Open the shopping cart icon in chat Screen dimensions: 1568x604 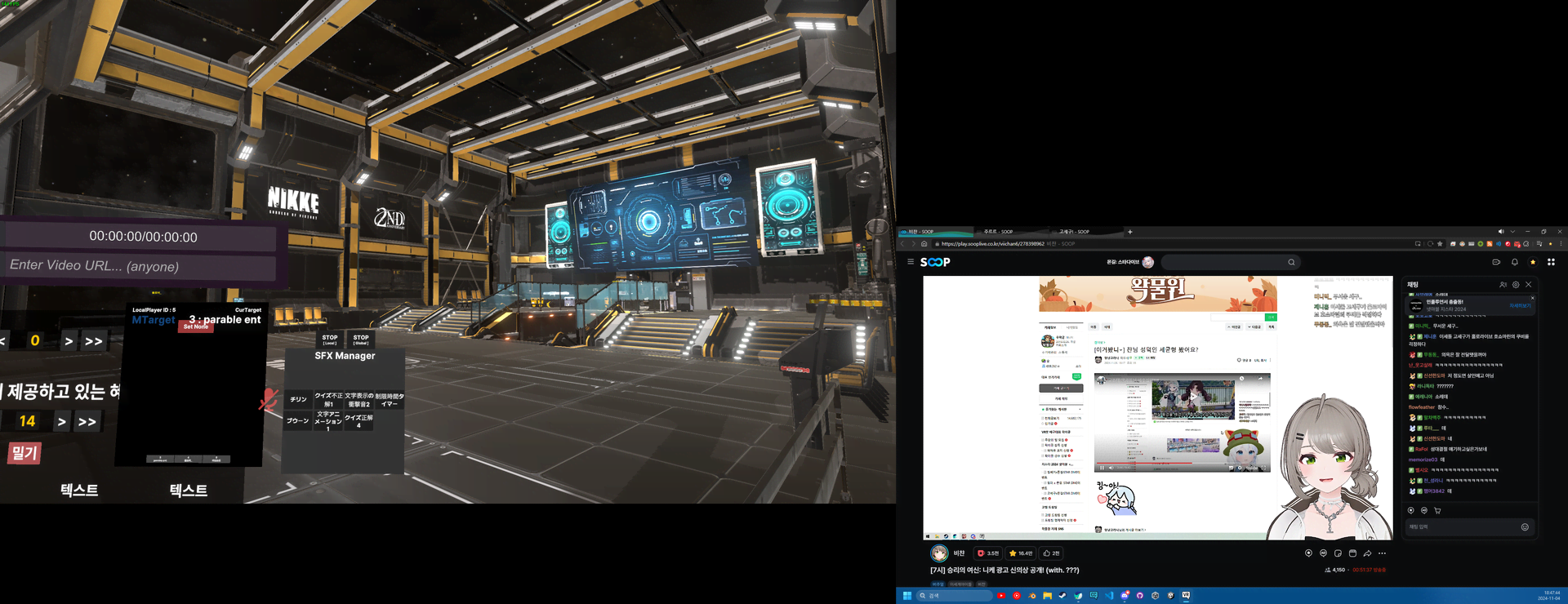click(1437, 510)
